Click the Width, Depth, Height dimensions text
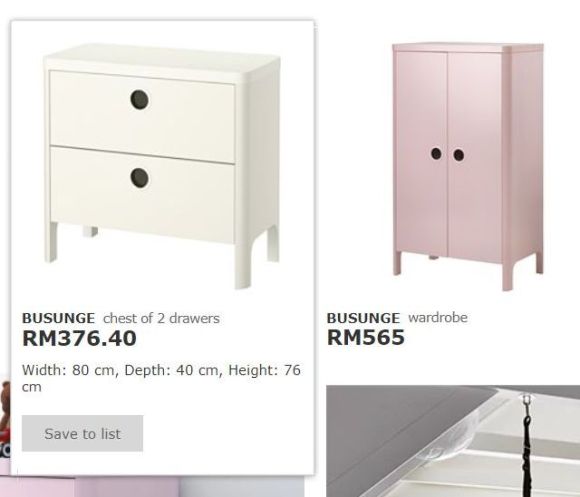Image resolution: width=580 pixels, height=497 pixels. [161, 378]
